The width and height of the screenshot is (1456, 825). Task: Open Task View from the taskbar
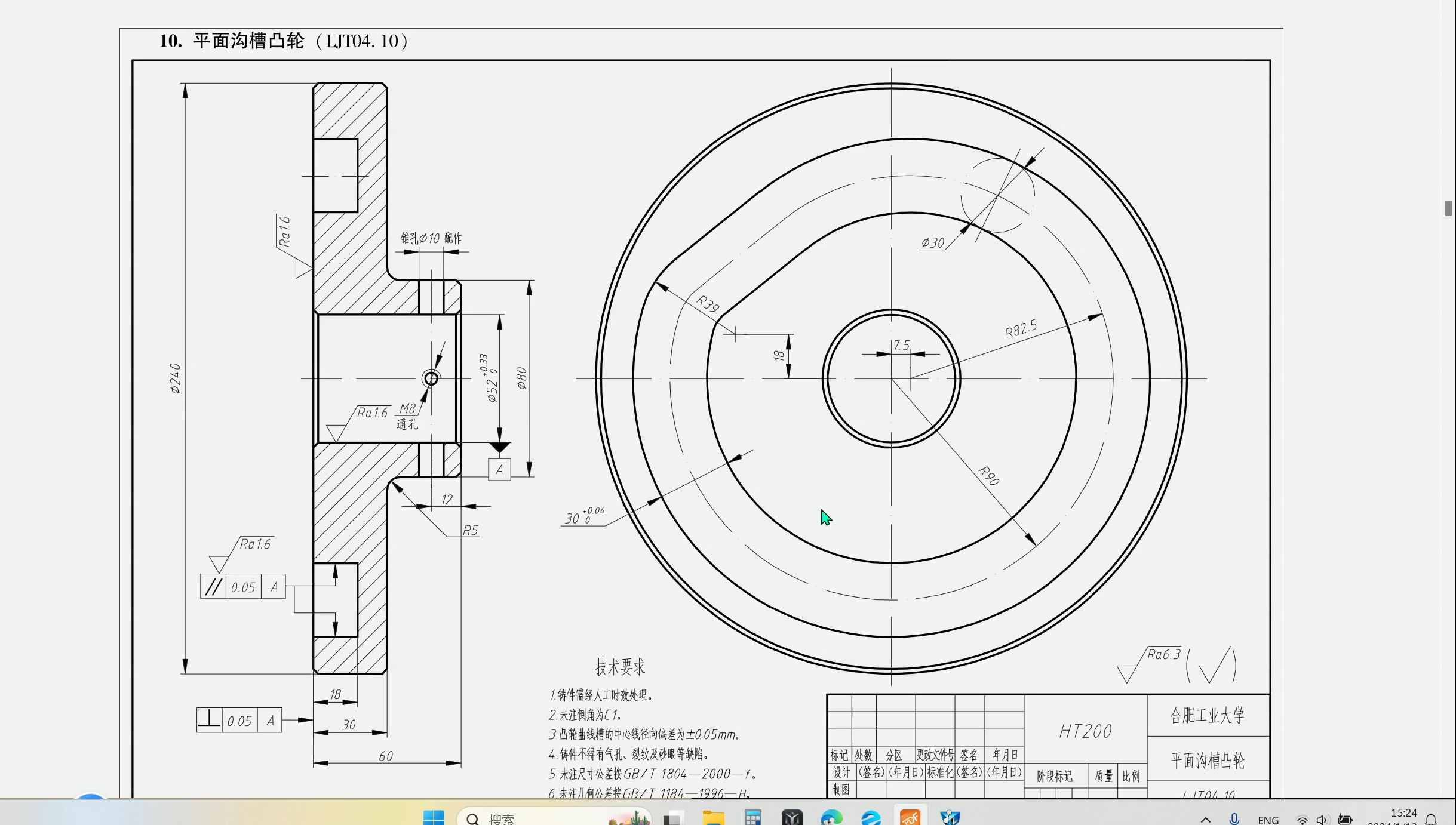pos(674,818)
